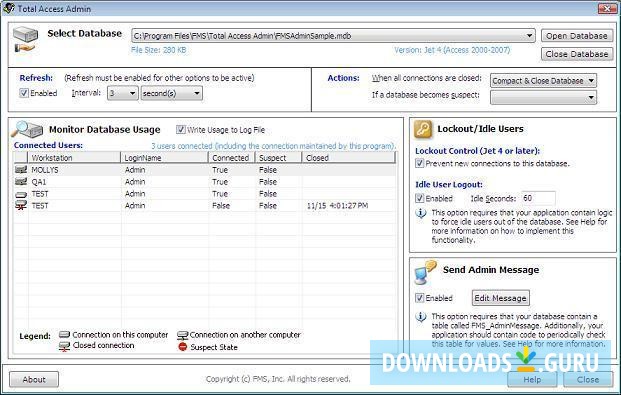Viewport: 621px width, 395px height.
Task: Click the Open Database button
Action: 577,36
